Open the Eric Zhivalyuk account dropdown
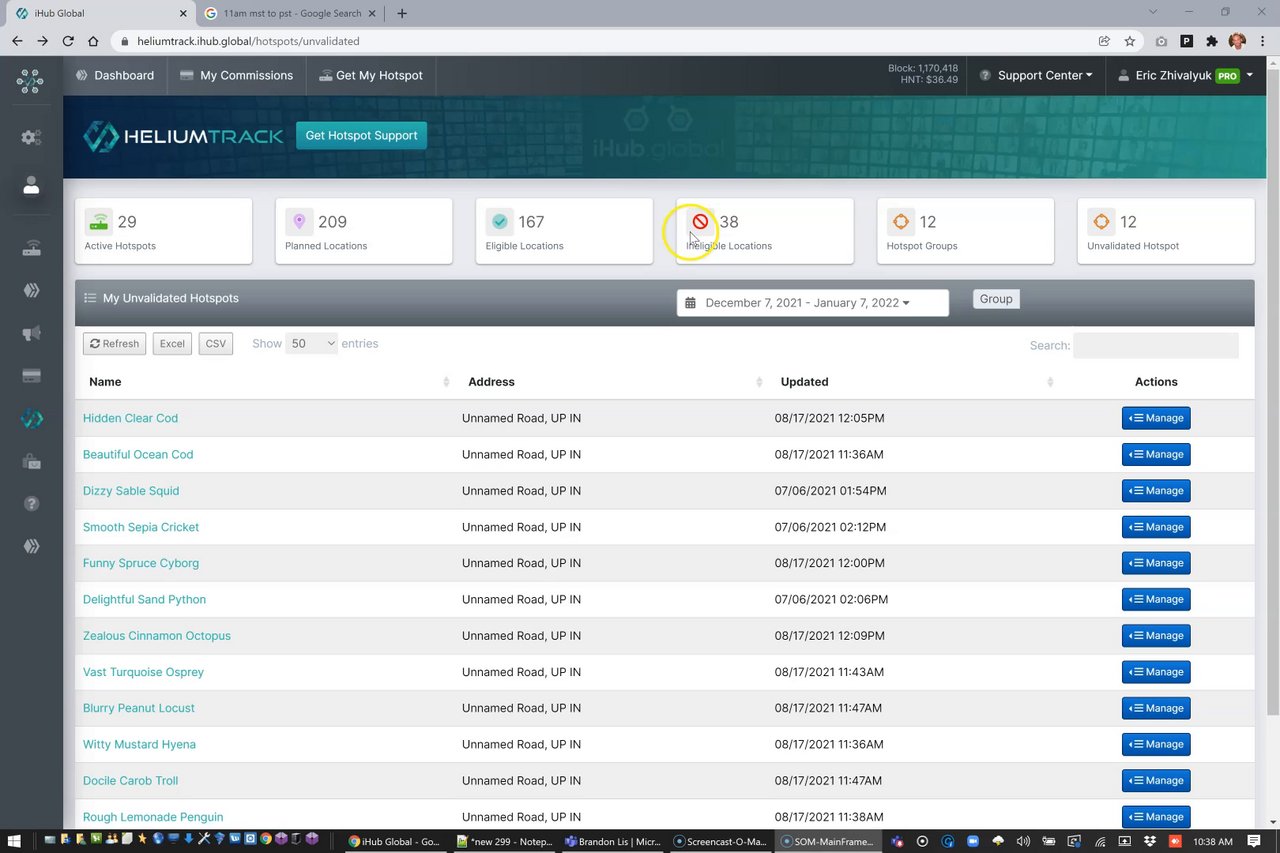This screenshot has height=853, width=1280. click(x=1185, y=75)
